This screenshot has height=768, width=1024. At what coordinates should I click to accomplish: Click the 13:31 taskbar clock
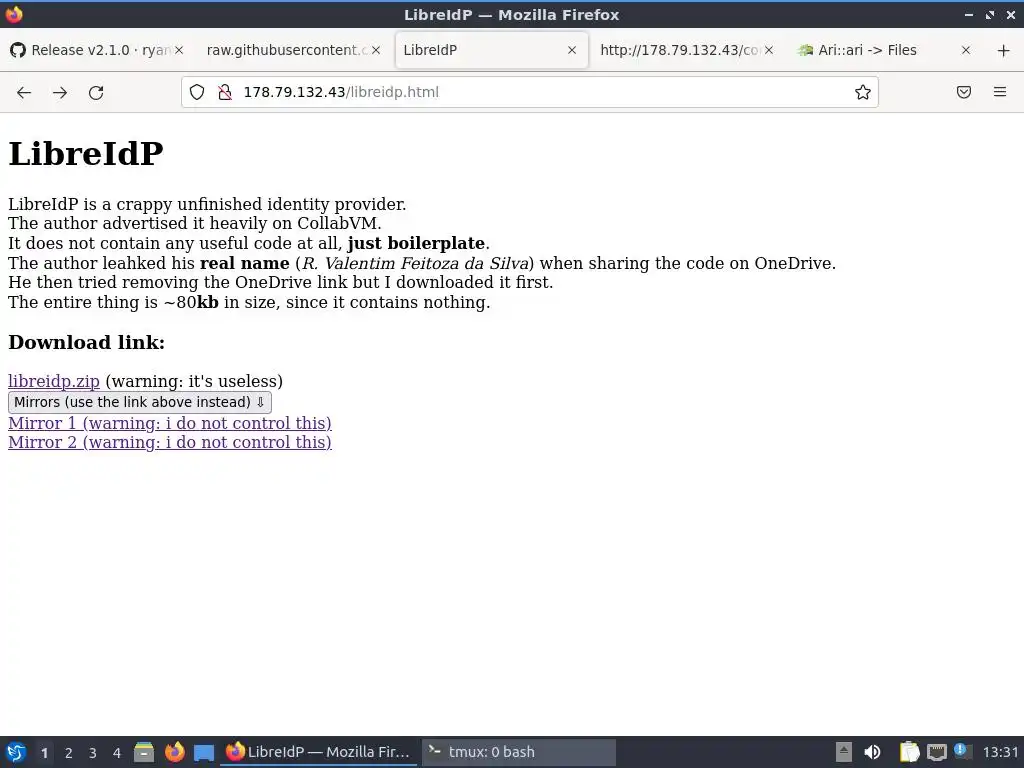pos(1000,752)
